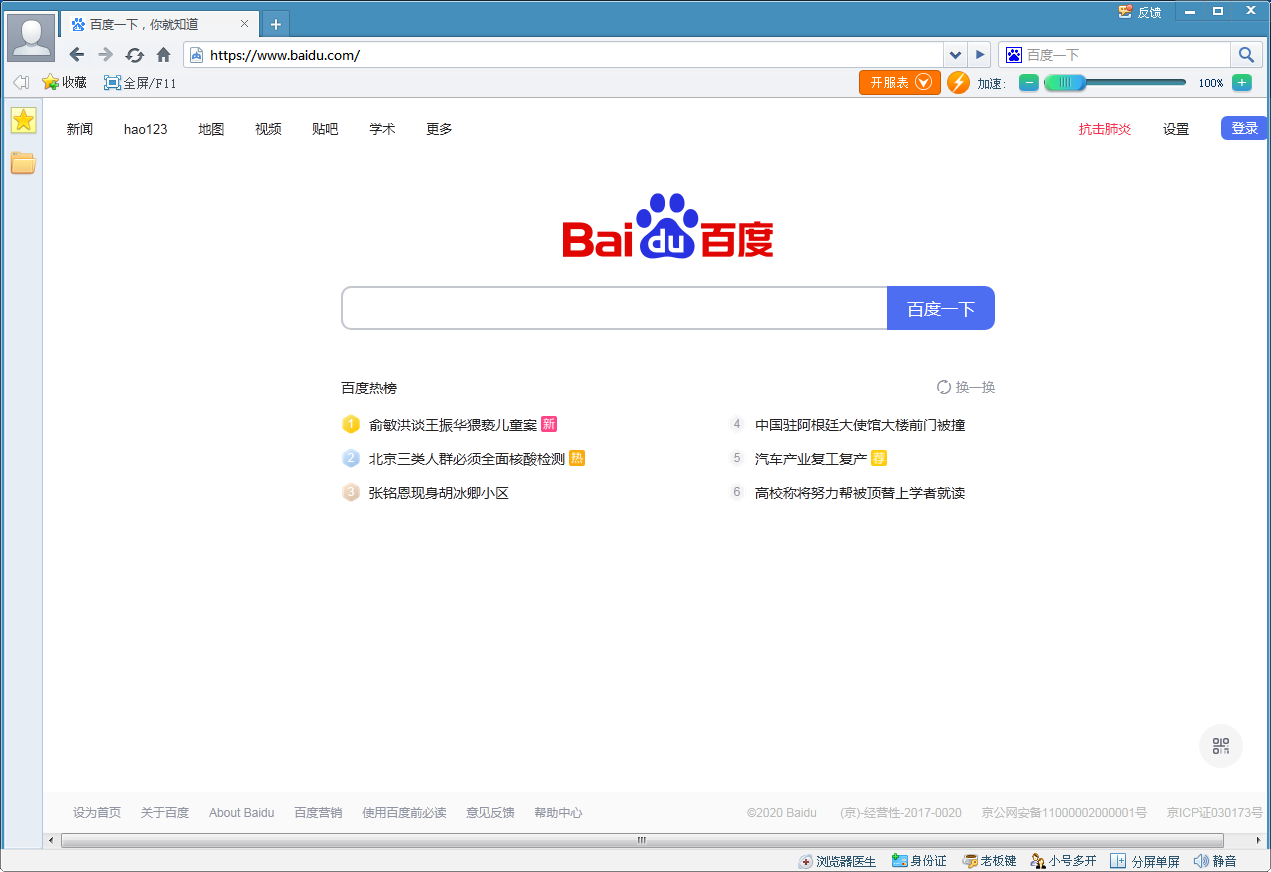Open the sidebar folder icon

(x=23, y=163)
